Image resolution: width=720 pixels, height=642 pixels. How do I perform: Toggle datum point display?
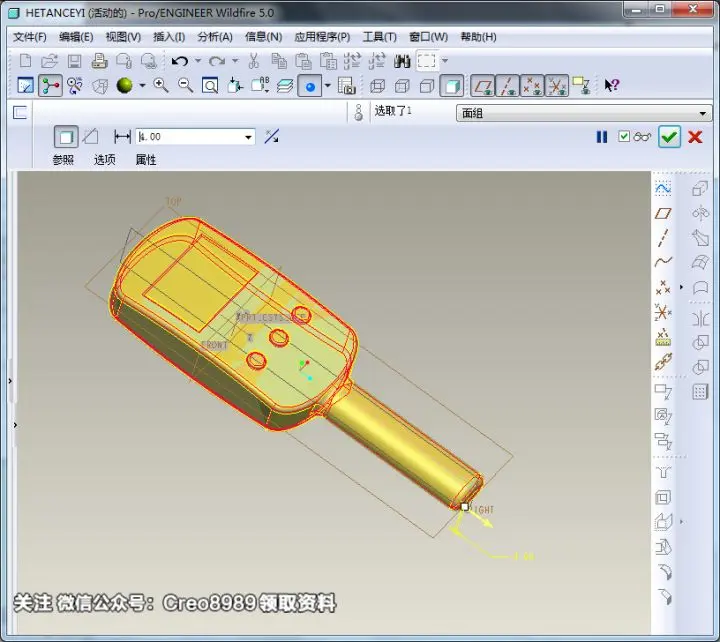[532, 86]
